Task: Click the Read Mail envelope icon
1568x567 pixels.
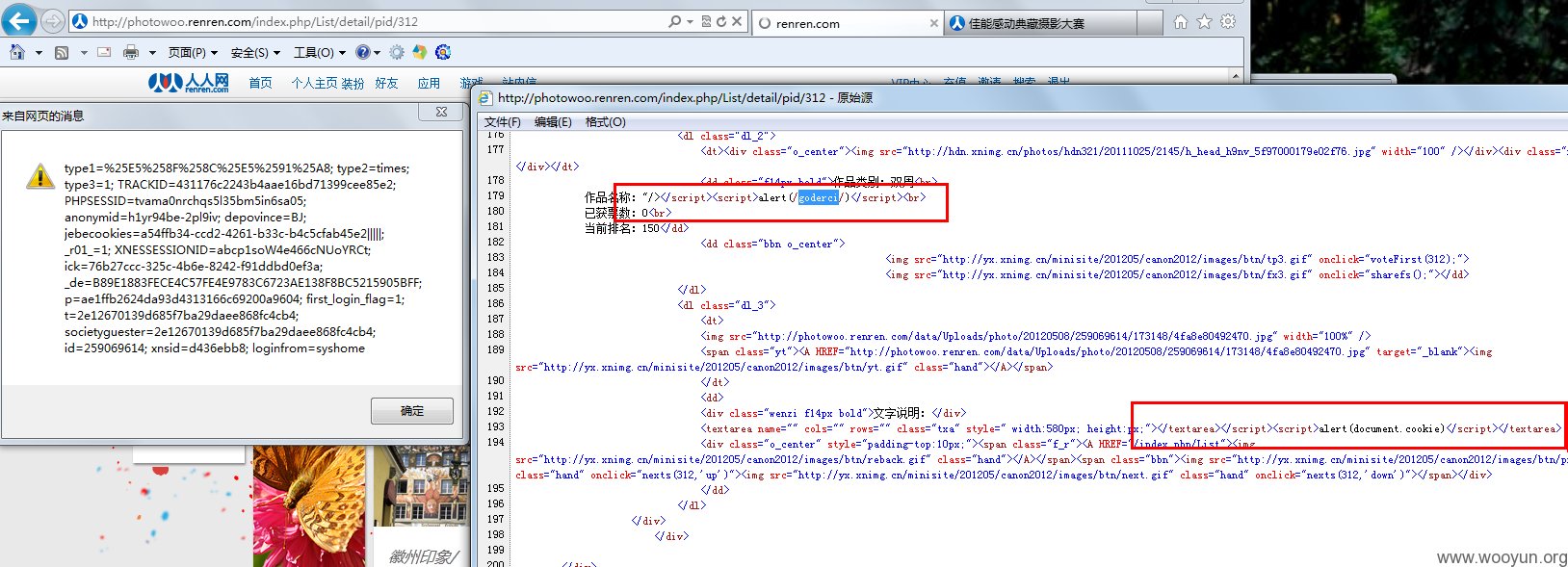Action: point(104,52)
